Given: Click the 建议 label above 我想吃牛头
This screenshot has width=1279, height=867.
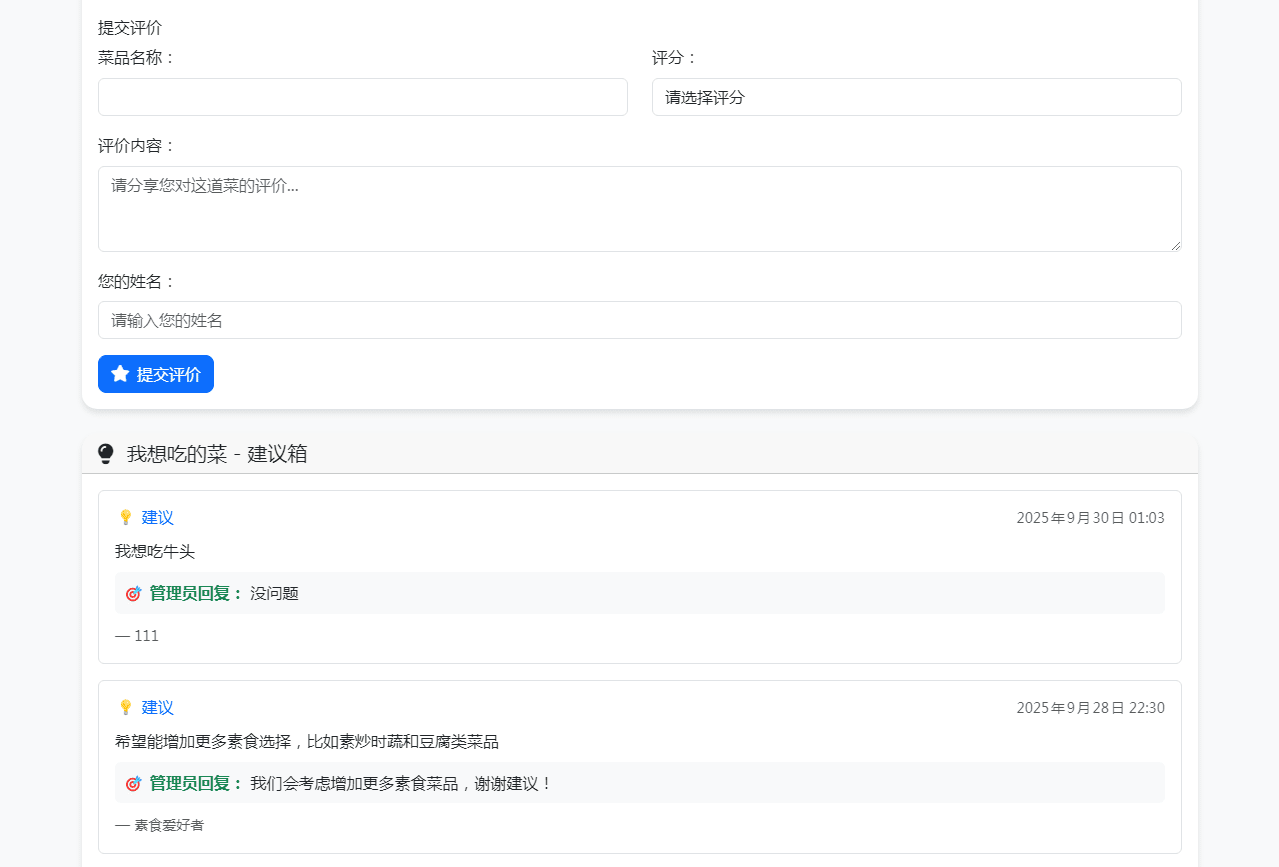Looking at the screenshot, I should coord(157,518).
